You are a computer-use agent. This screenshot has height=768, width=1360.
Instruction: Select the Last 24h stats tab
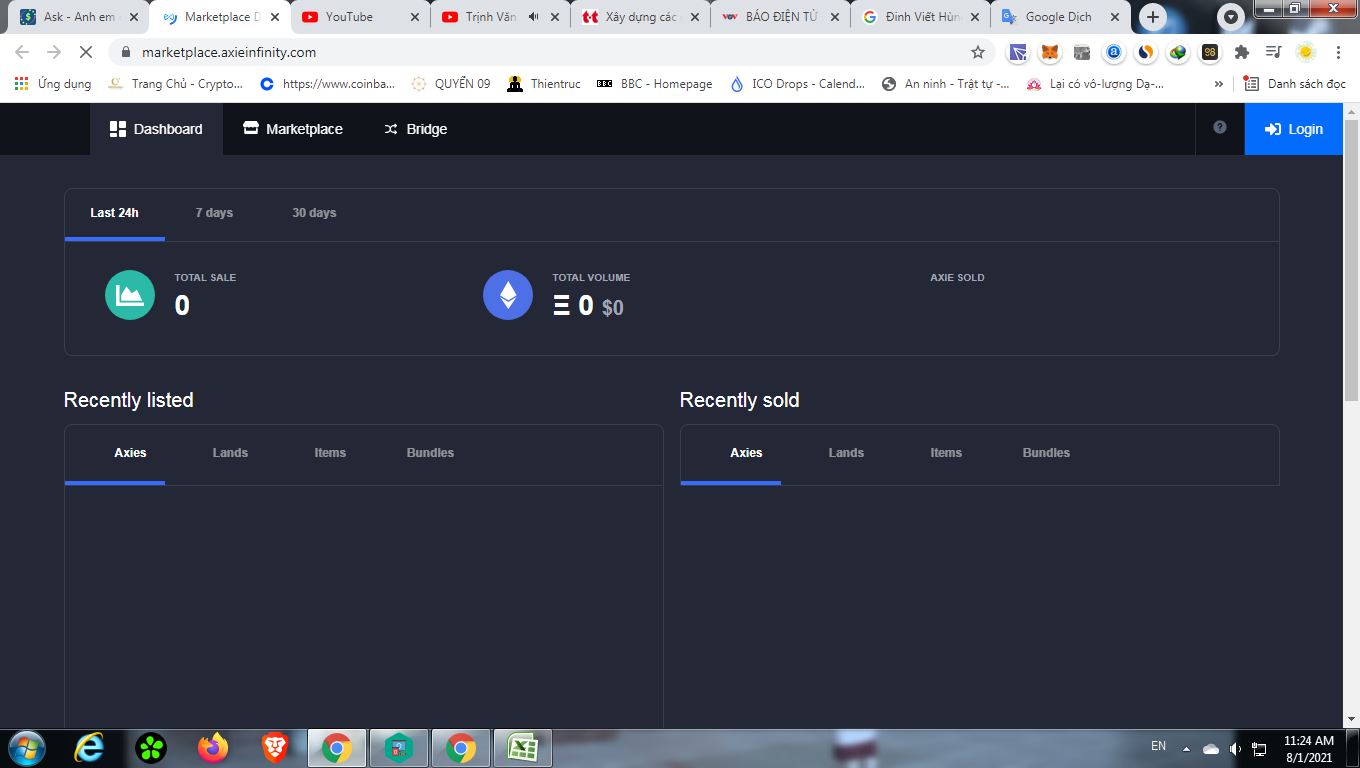pyautogui.click(x=115, y=213)
